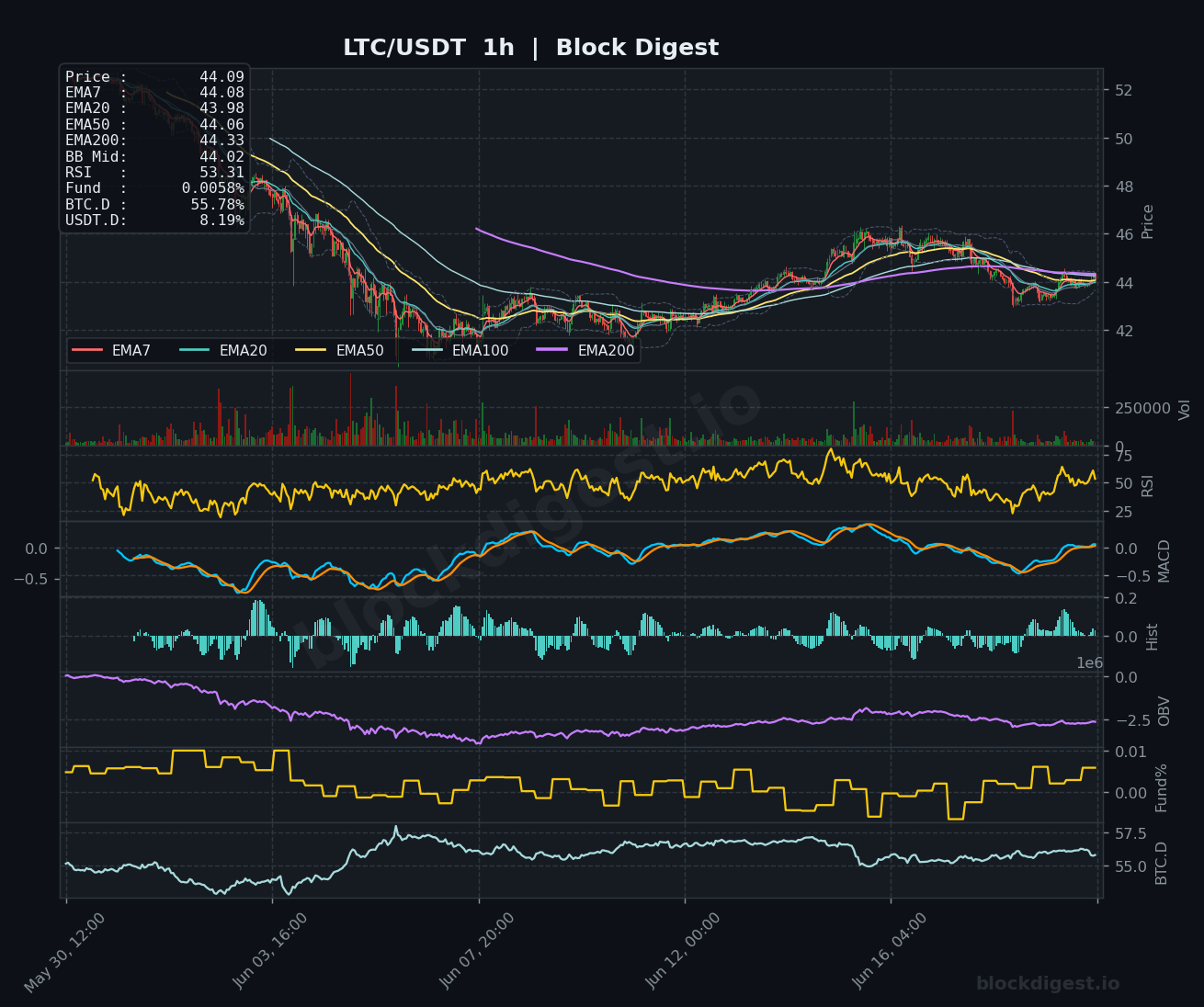Screen dimensions: 1204x1007
Task: Select the Fund 0.0058% stat line
Action: [x=154, y=188]
